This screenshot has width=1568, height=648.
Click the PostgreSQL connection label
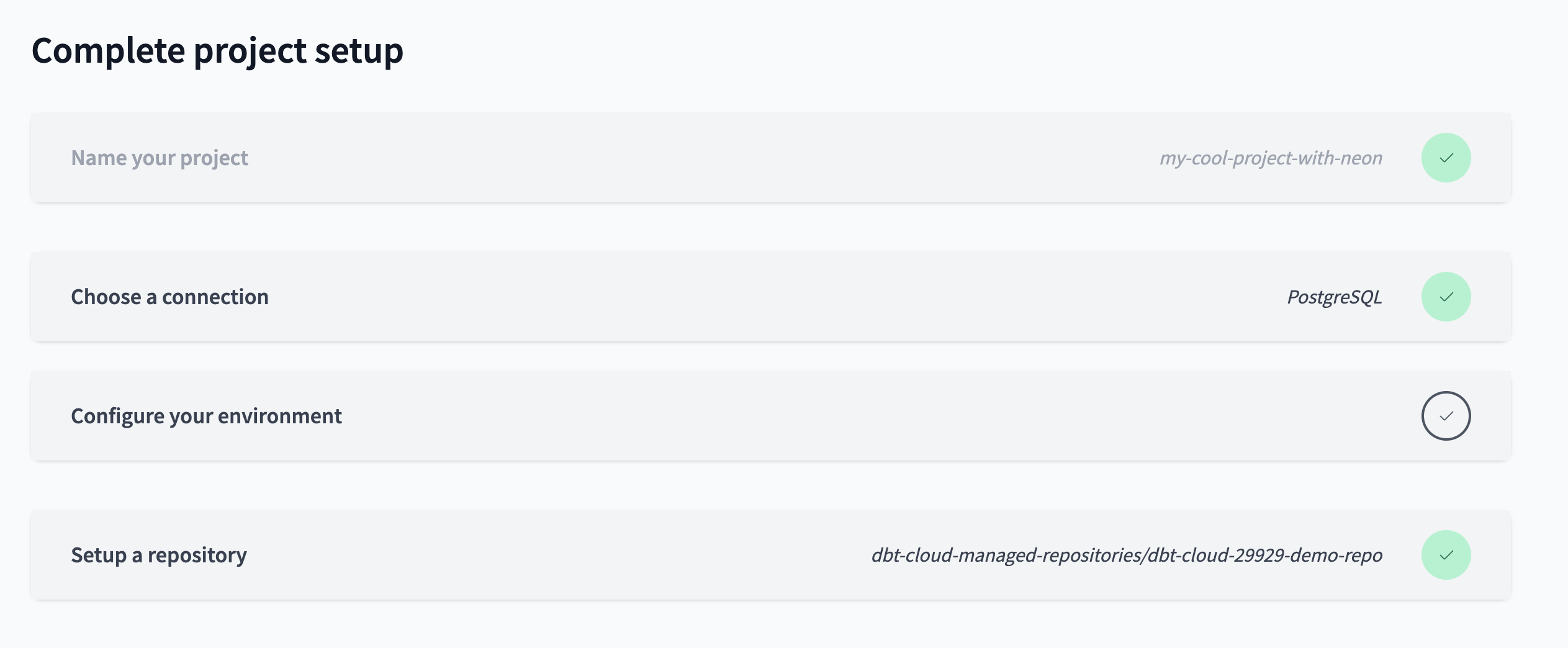click(x=1335, y=297)
